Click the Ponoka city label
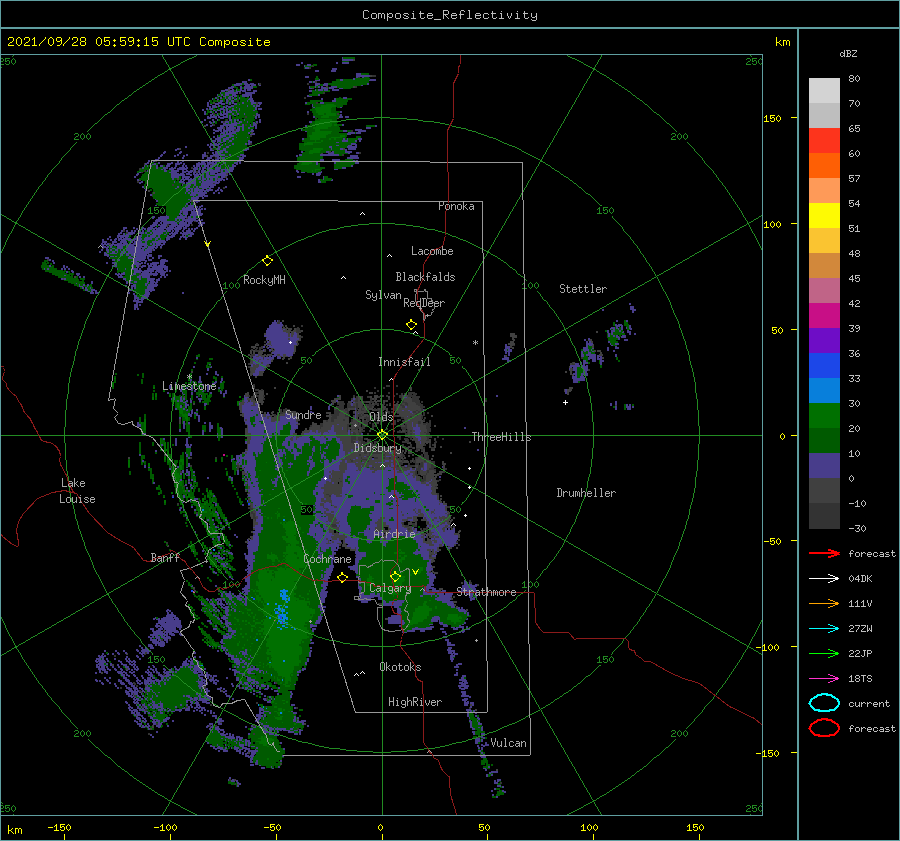This screenshot has height=841, width=900. point(456,206)
